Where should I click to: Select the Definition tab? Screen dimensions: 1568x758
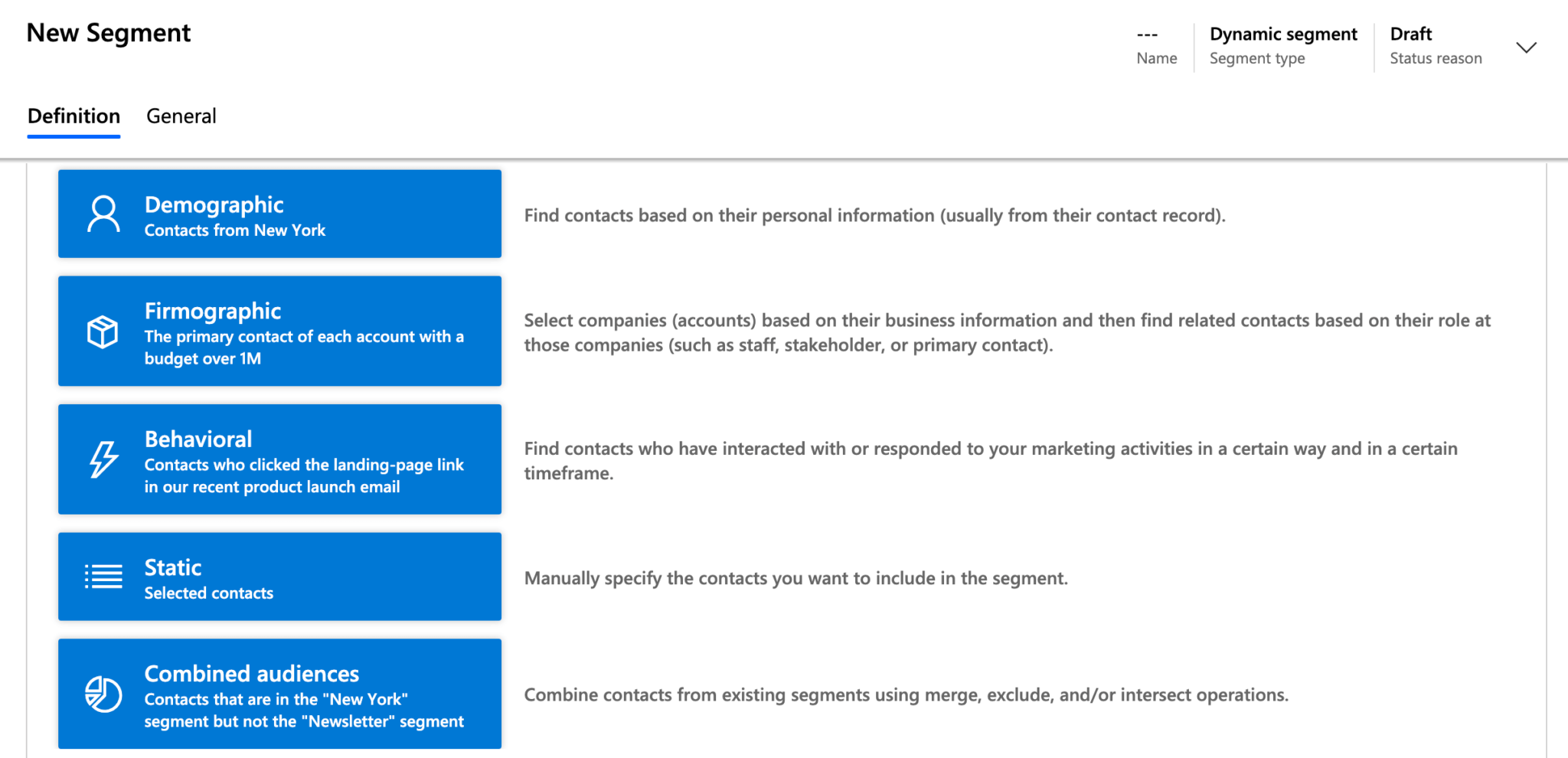[x=73, y=116]
